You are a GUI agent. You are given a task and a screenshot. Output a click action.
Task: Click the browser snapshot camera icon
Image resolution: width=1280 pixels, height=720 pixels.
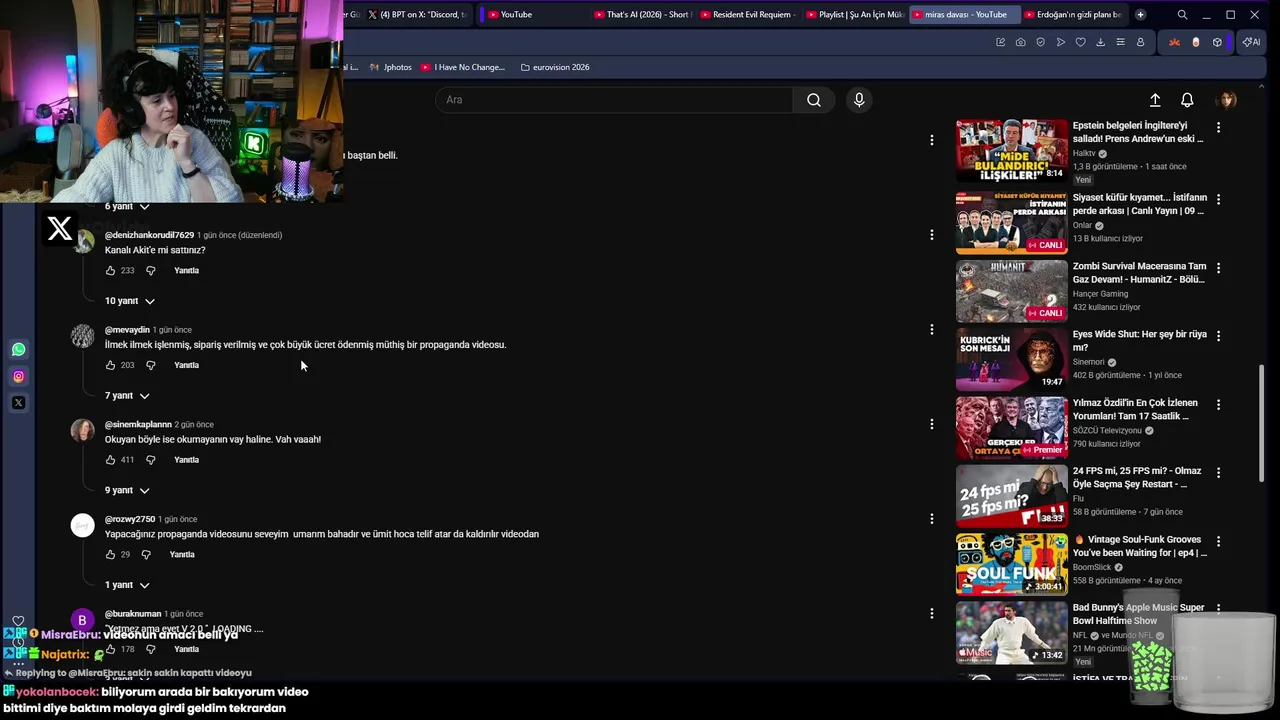pyautogui.click(x=1020, y=42)
